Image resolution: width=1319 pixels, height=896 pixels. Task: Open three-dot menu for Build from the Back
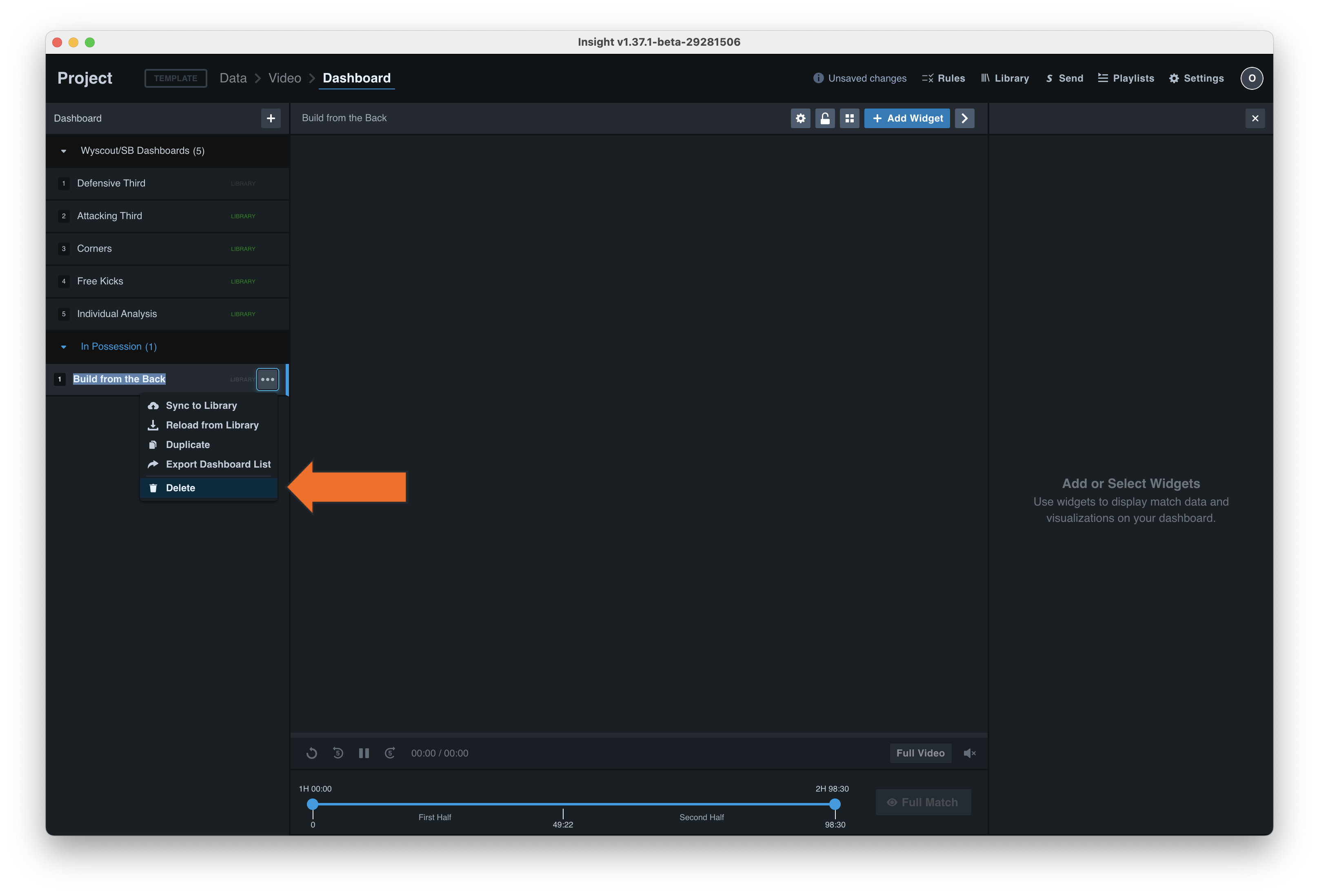tap(267, 379)
